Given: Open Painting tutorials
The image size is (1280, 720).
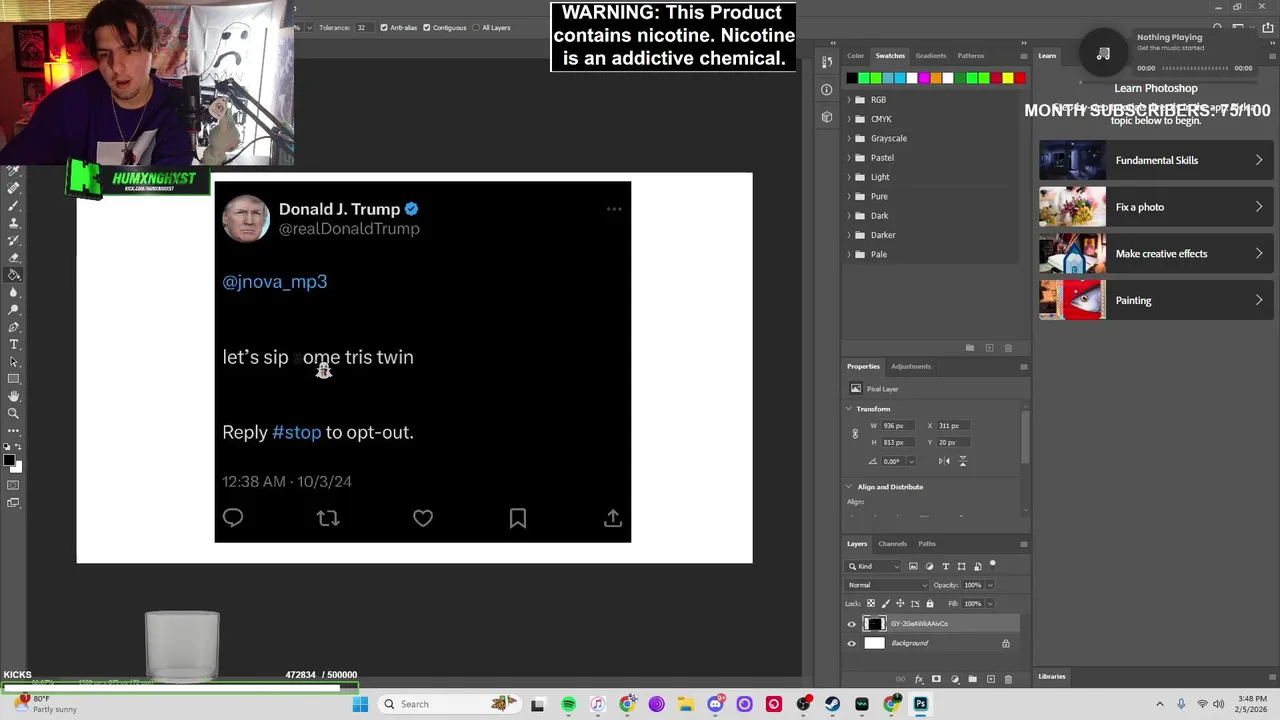Looking at the screenshot, I should click(x=1155, y=300).
